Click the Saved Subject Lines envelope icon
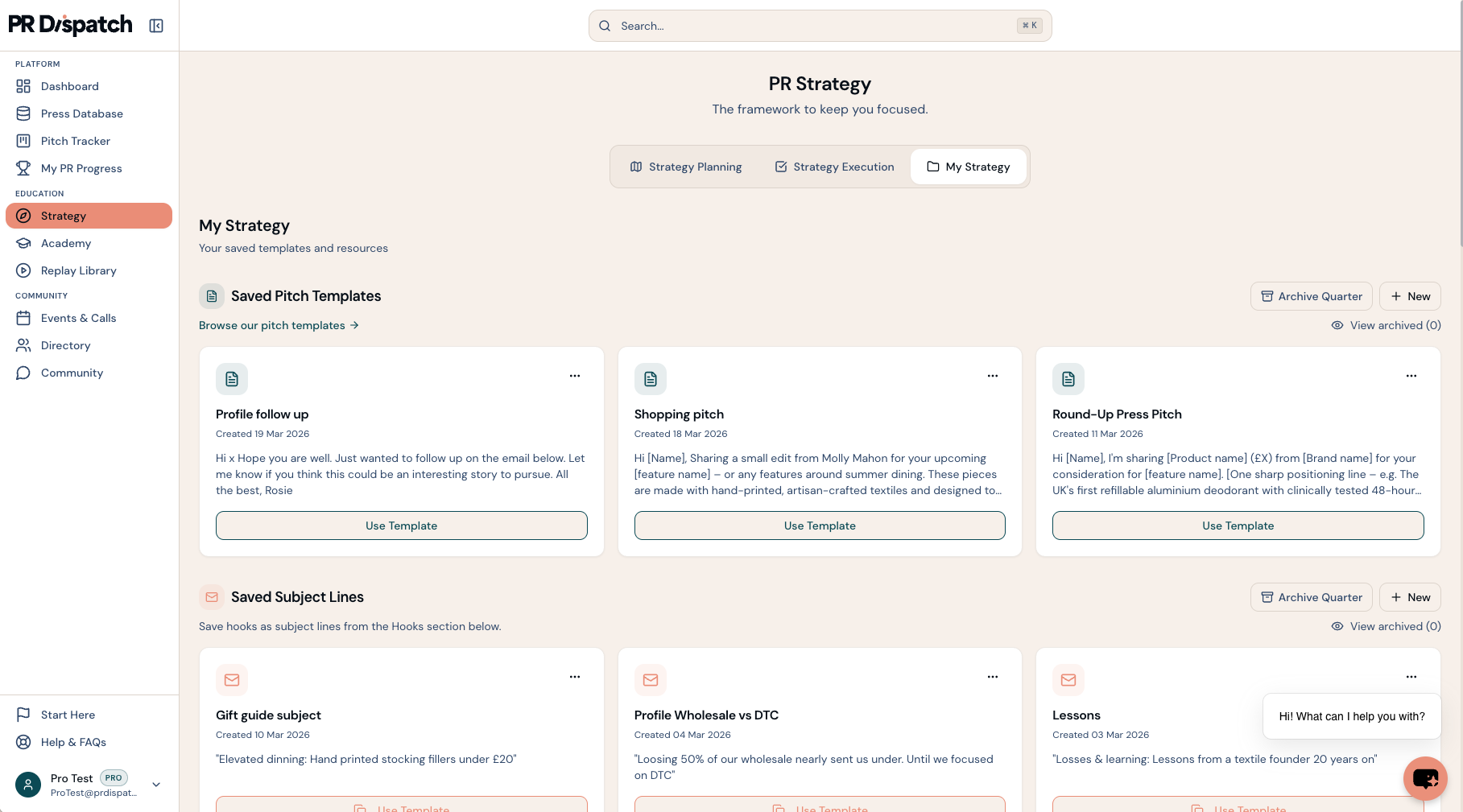1463x812 pixels. click(212, 597)
